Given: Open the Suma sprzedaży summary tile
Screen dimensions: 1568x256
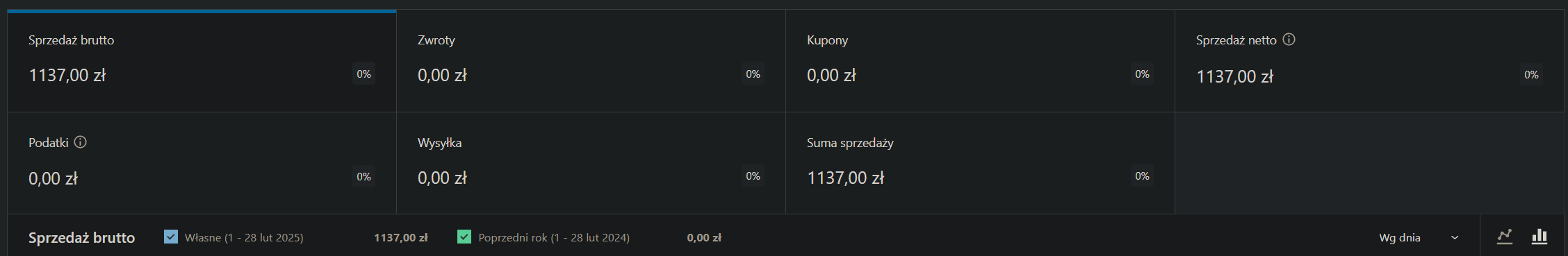Looking at the screenshot, I should click(980, 163).
